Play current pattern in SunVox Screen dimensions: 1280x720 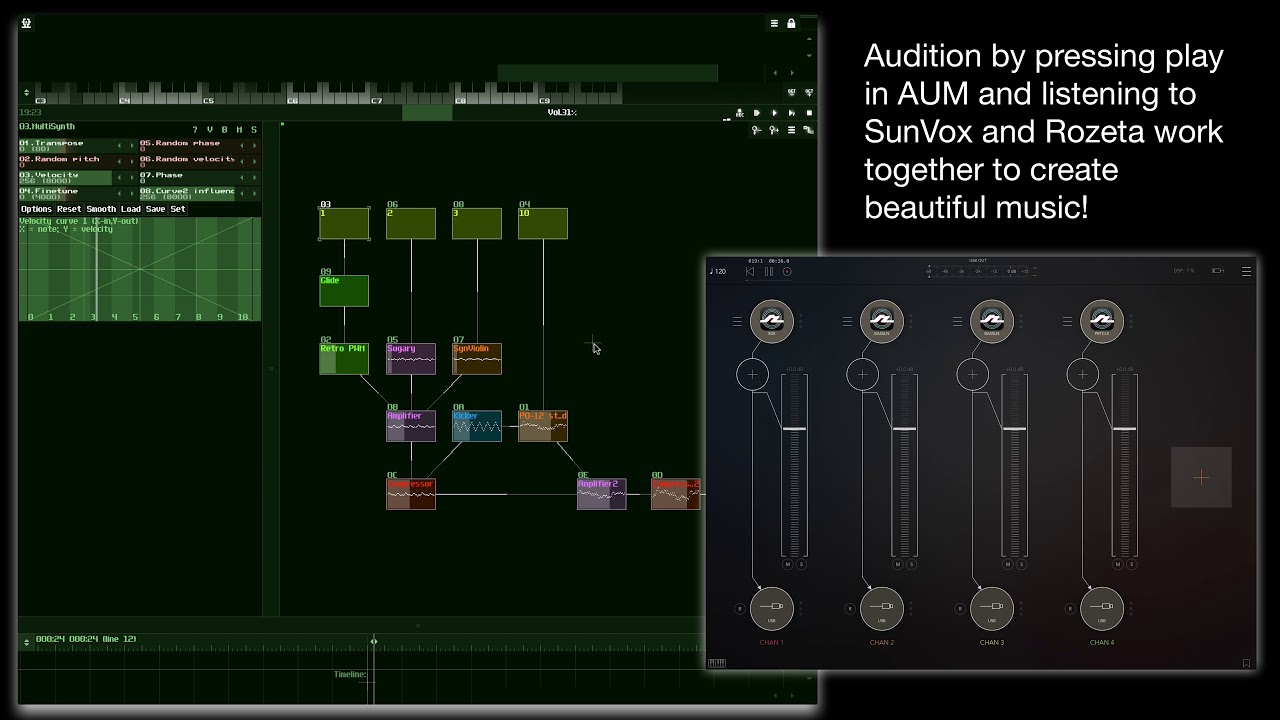coord(792,113)
